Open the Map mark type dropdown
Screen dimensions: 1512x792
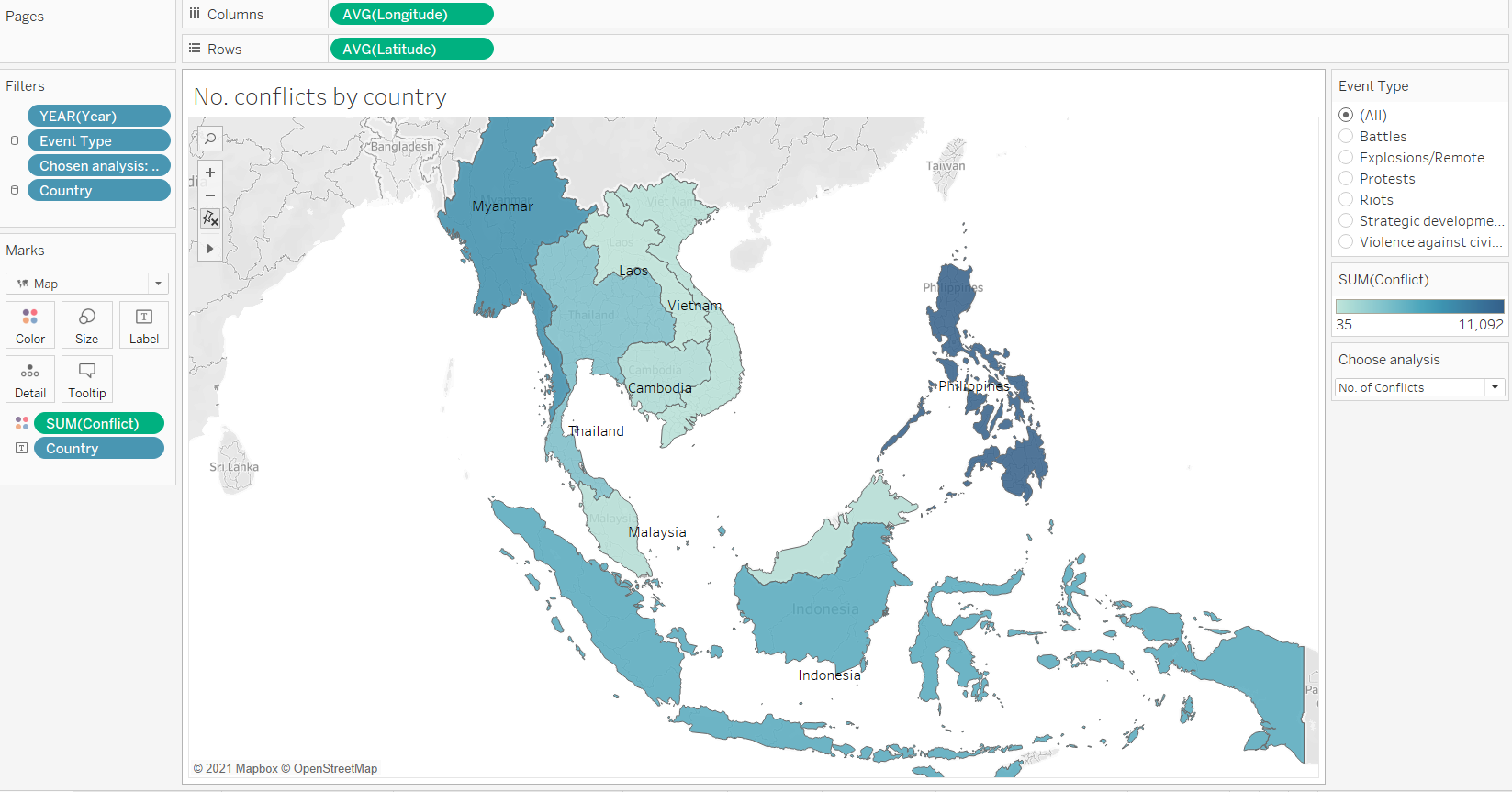[87, 284]
